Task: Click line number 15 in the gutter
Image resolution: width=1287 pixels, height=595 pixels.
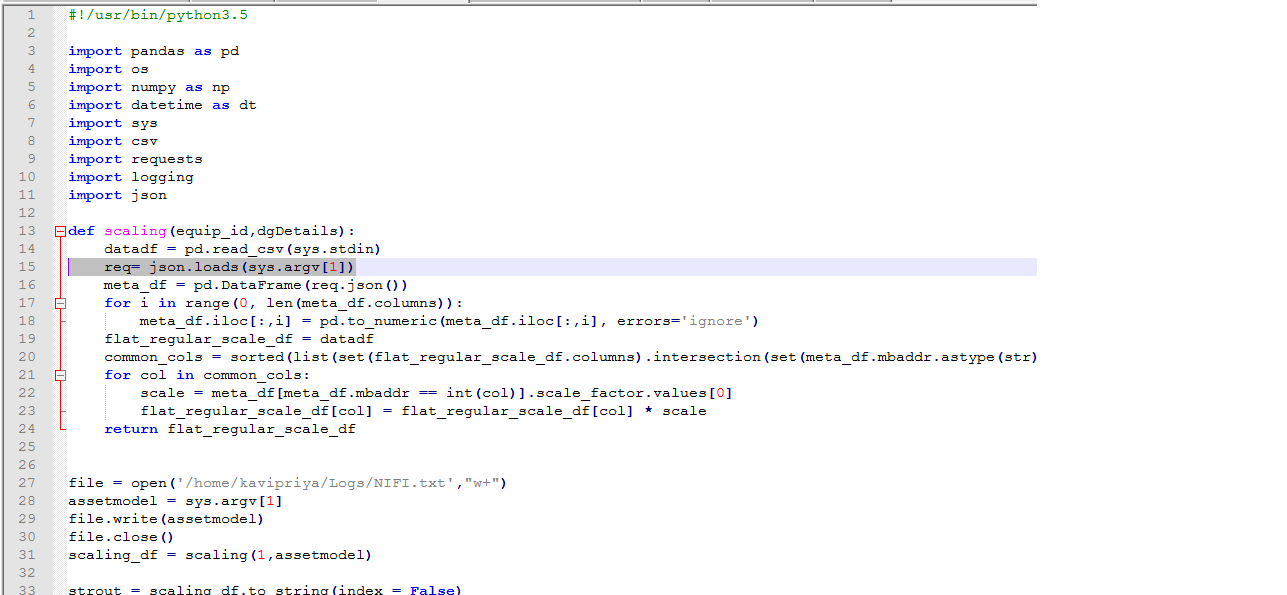Action: 28,266
